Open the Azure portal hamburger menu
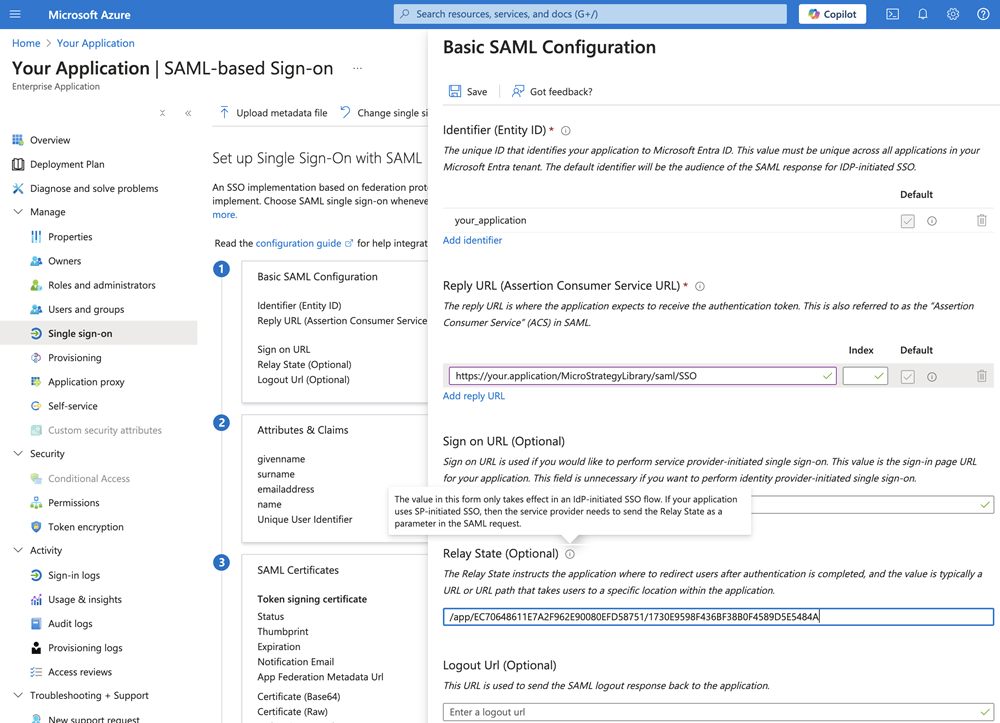 coord(15,14)
